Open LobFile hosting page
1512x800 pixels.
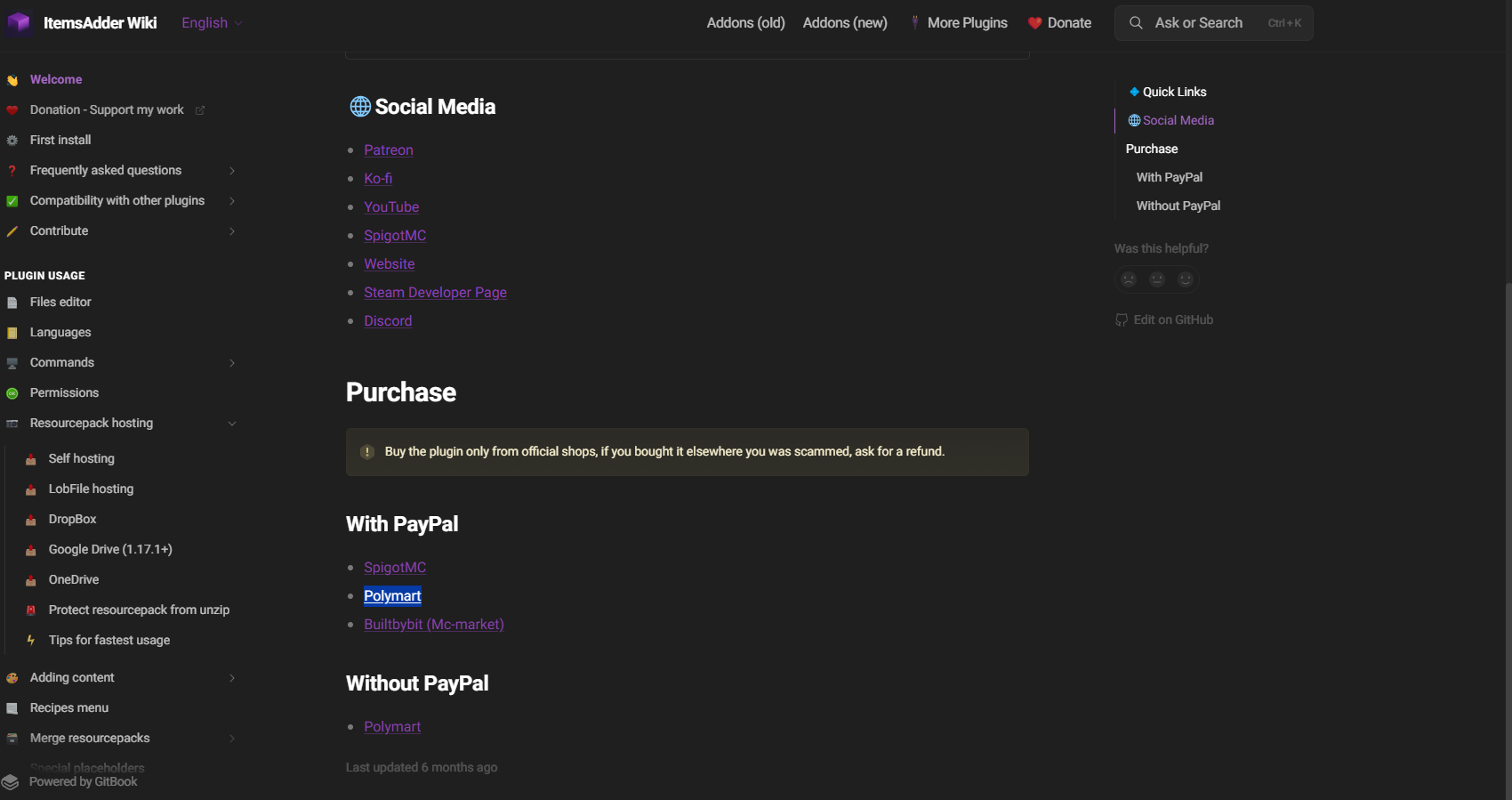point(91,489)
